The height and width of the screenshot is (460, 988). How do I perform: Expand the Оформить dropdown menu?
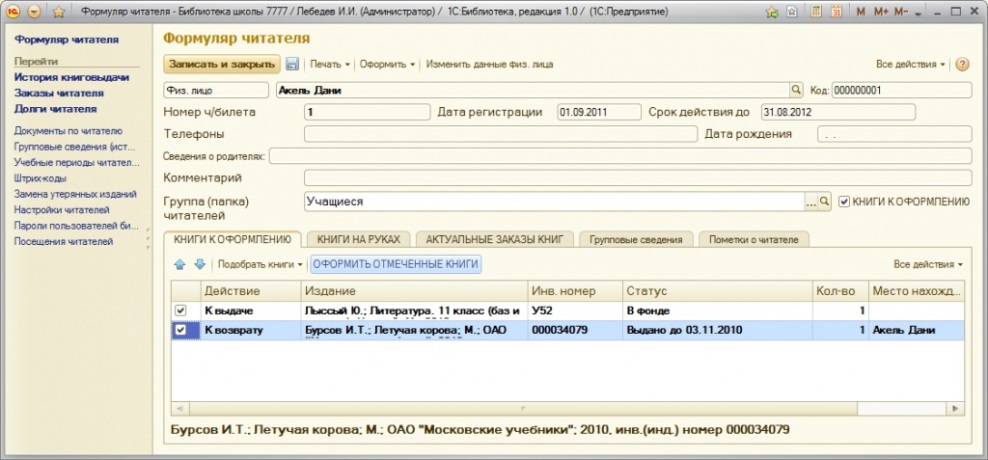(x=387, y=64)
